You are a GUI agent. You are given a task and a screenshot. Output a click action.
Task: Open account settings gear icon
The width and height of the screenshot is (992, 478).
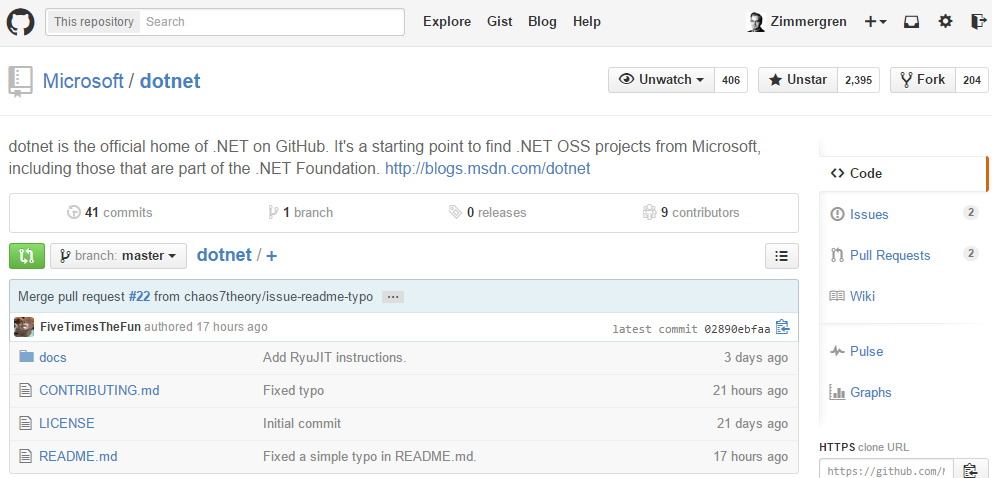click(945, 22)
